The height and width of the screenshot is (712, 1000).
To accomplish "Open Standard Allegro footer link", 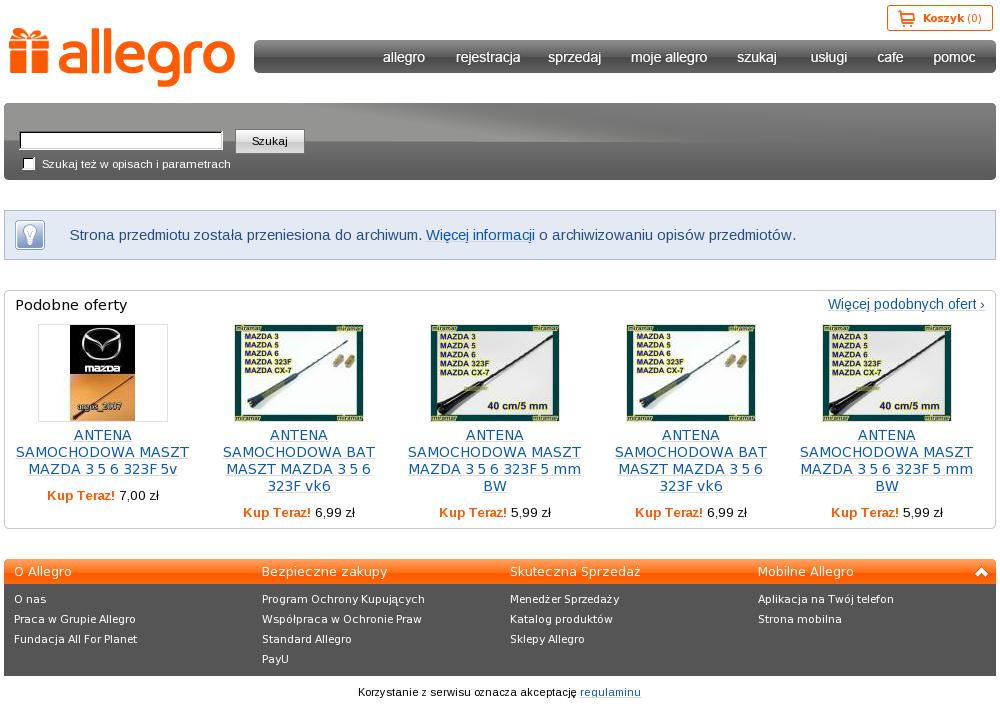I will [306, 639].
